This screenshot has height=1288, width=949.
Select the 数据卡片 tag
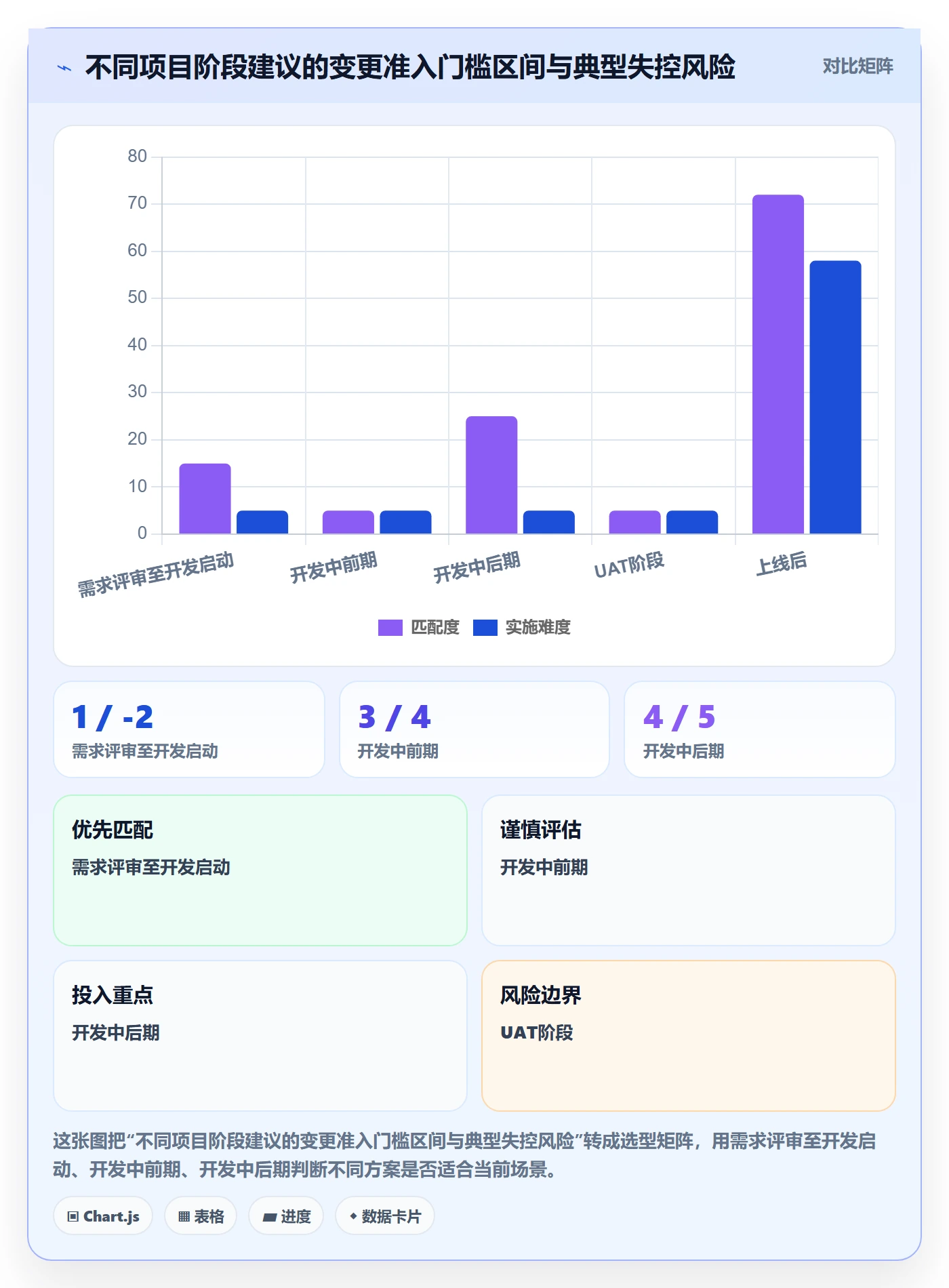[x=385, y=1216]
